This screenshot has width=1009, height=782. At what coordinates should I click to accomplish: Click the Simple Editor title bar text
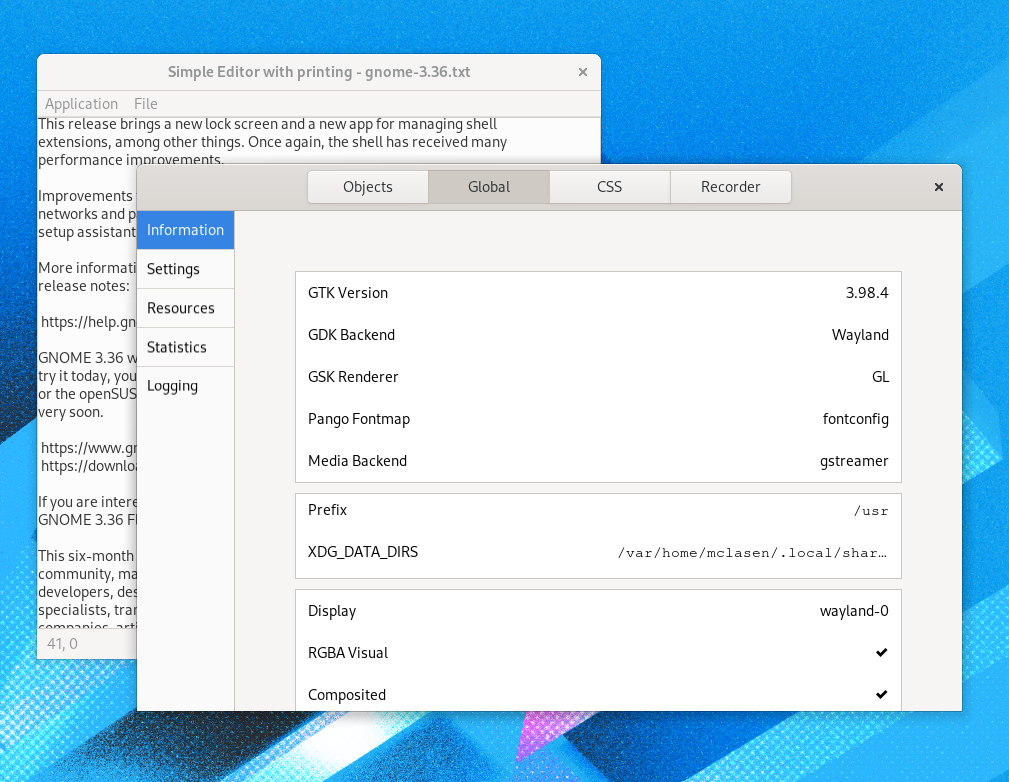pos(319,72)
